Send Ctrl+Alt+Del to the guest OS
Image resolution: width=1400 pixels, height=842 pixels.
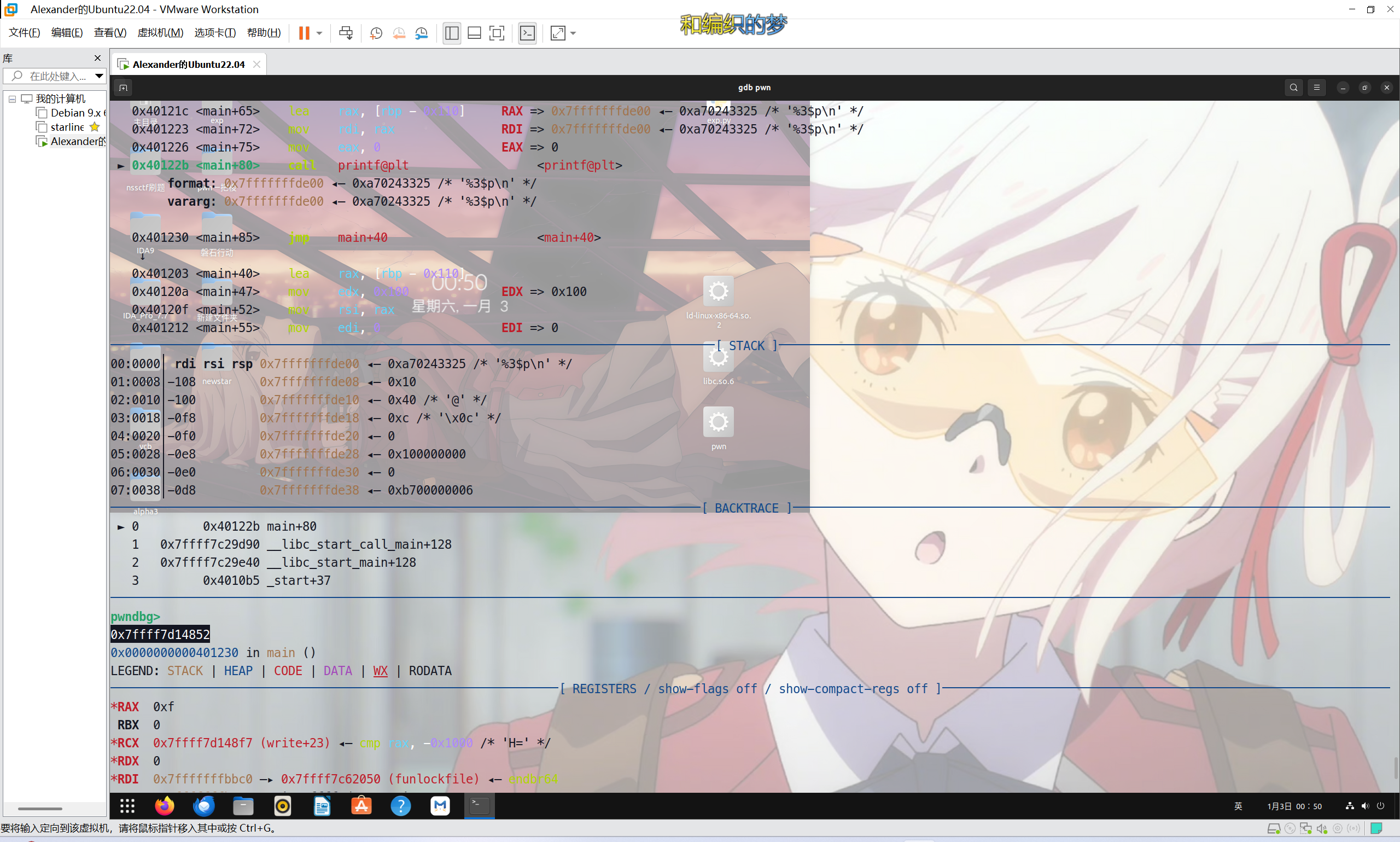(x=345, y=33)
